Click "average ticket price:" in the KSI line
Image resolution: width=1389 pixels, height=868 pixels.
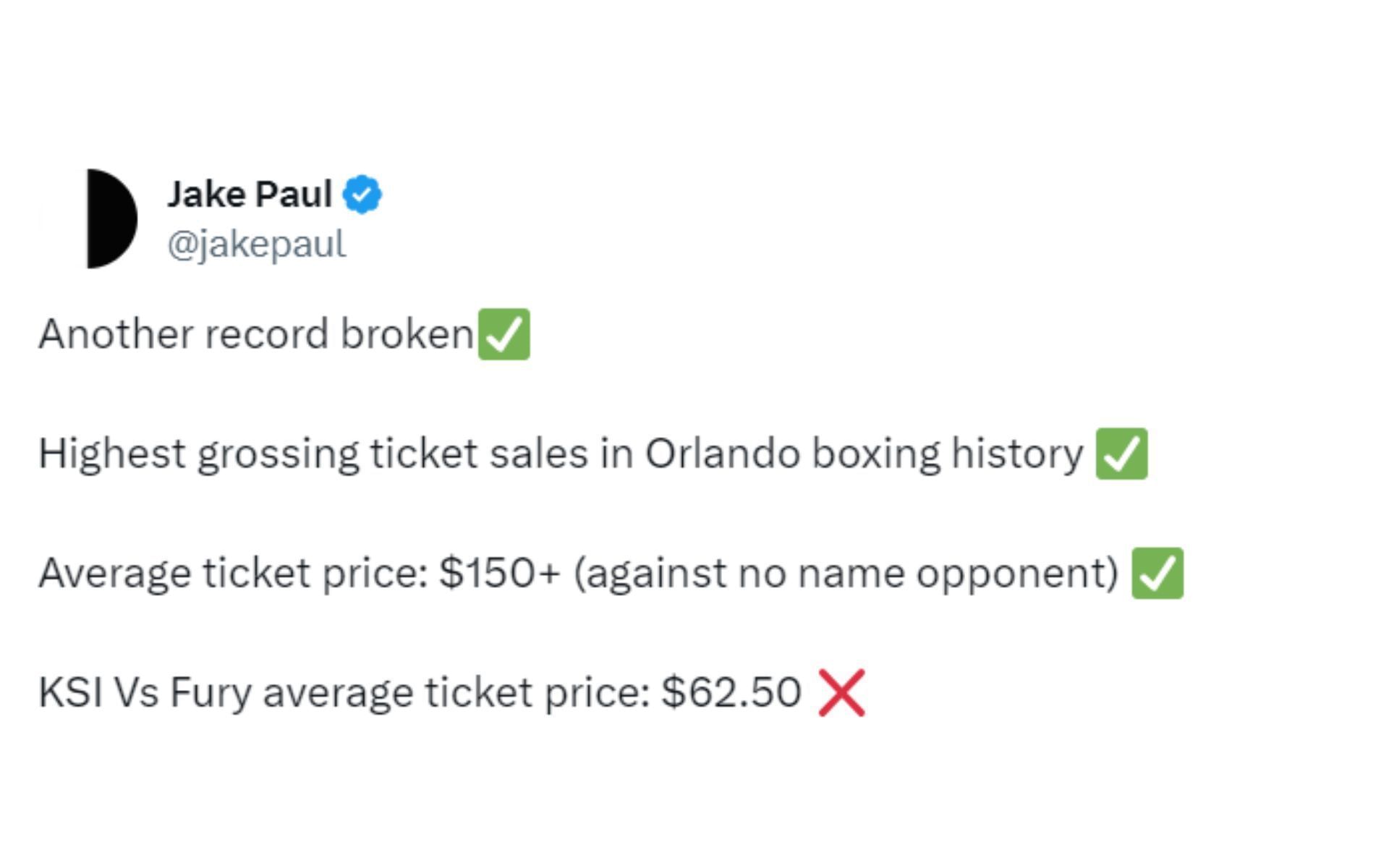(x=456, y=692)
